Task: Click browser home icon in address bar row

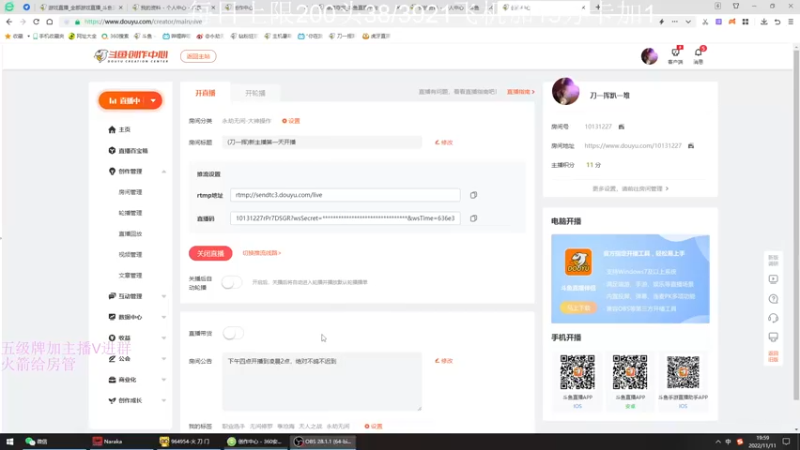Action: (49, 22)
